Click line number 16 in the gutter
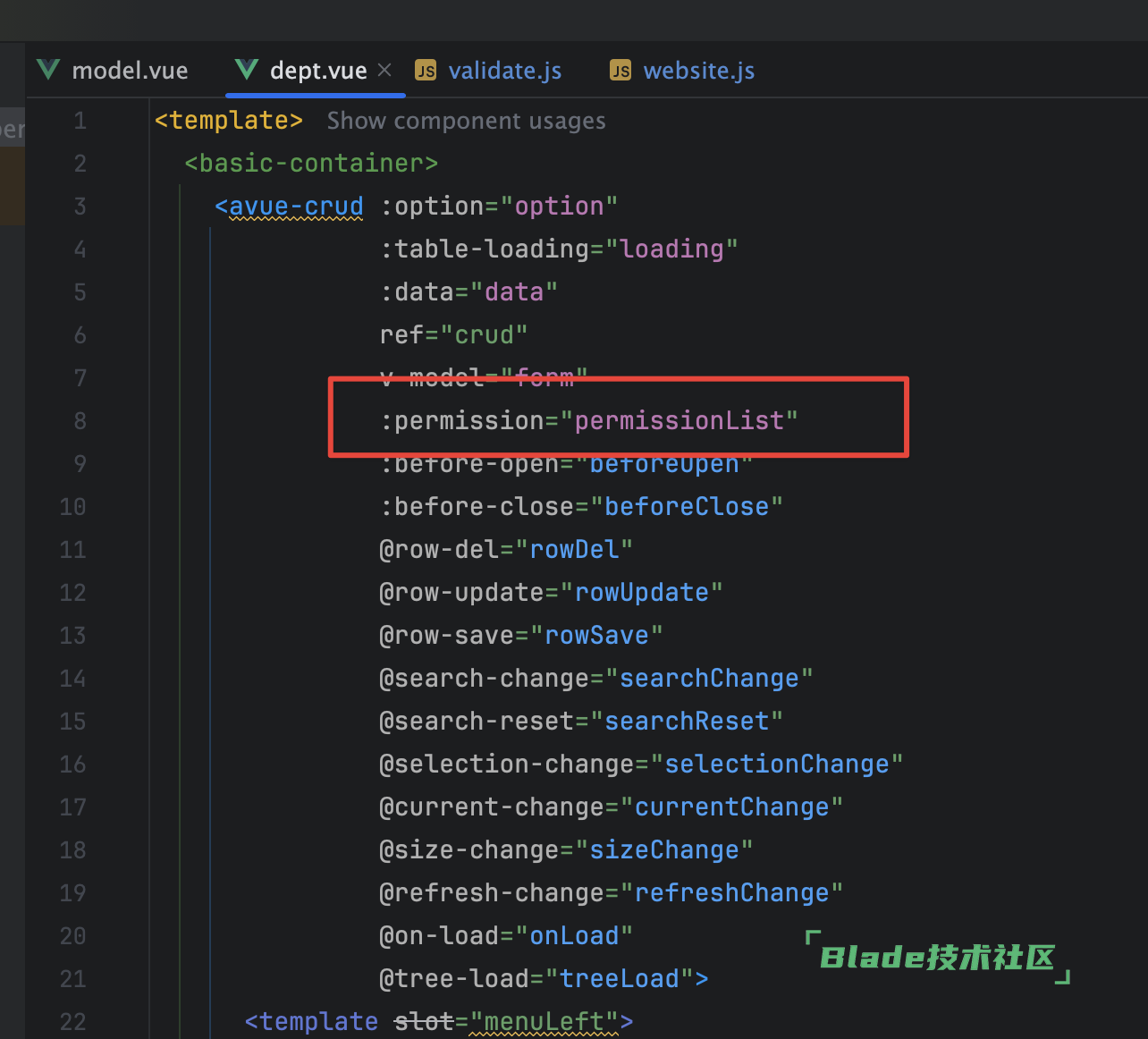This screenshot has height=1039, width=1148. pyautogui.click(x=72, y=764)
